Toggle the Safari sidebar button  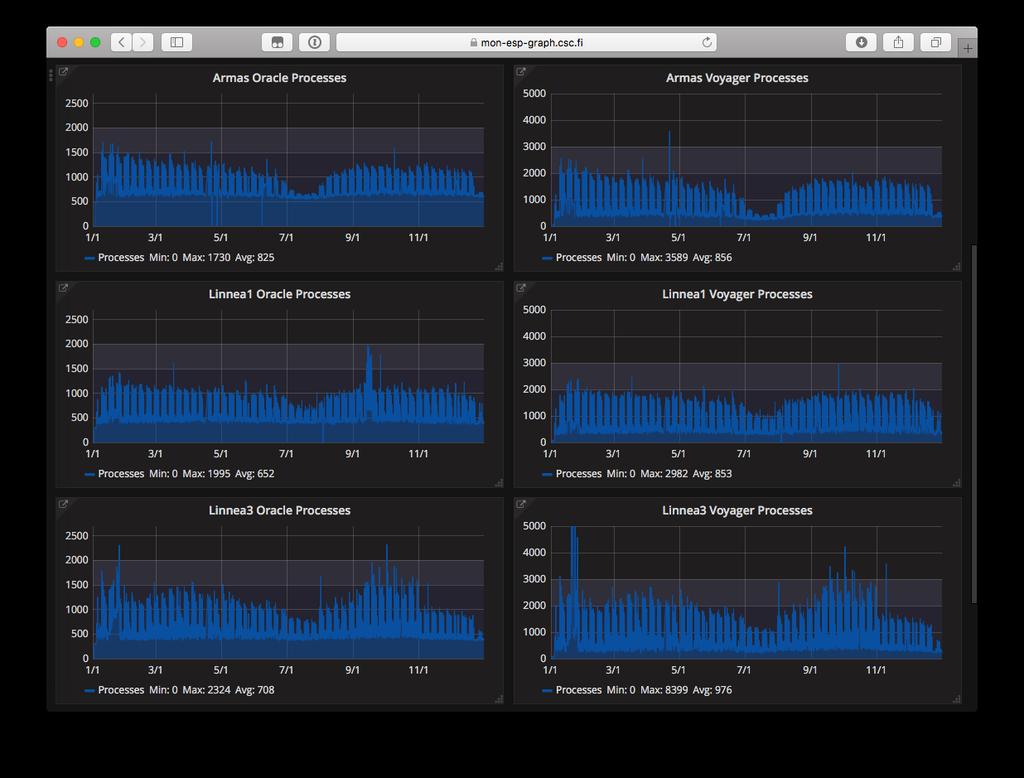(176, 42)
